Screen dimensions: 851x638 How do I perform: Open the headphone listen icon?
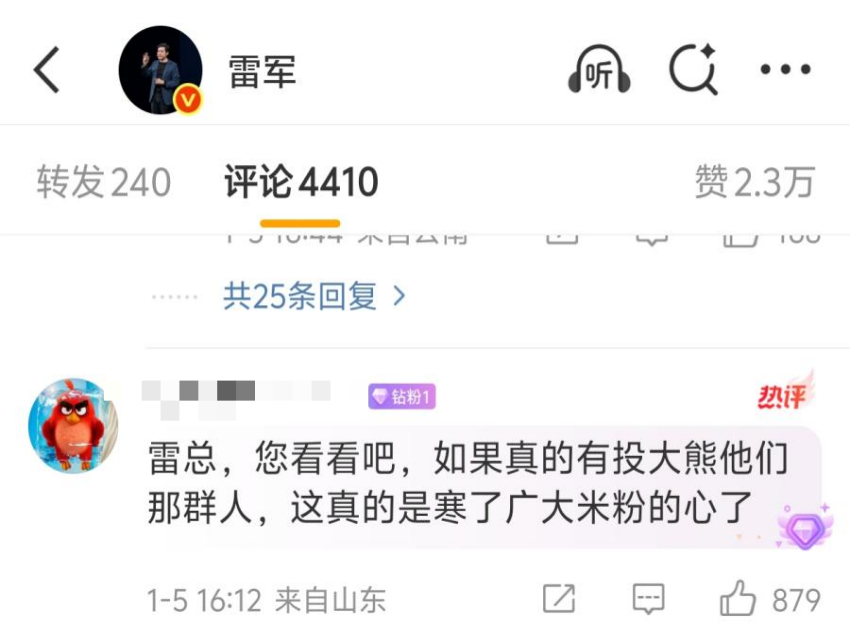[x=599, y=69]
